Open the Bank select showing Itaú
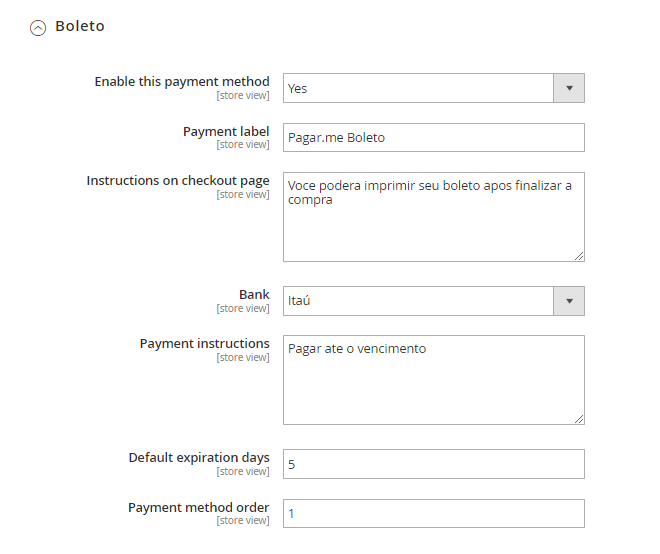Screen dimensions: 660x554 pyautogui.click(x=418, y=301)
